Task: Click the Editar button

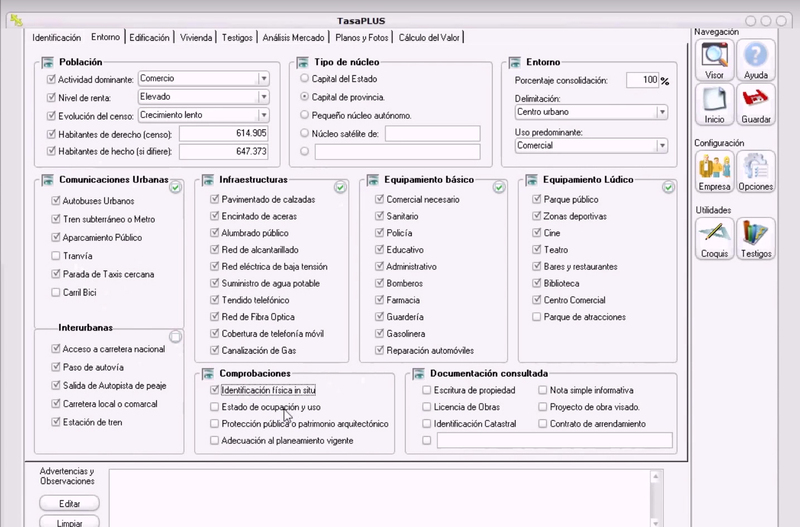Action: coord(69,504)
